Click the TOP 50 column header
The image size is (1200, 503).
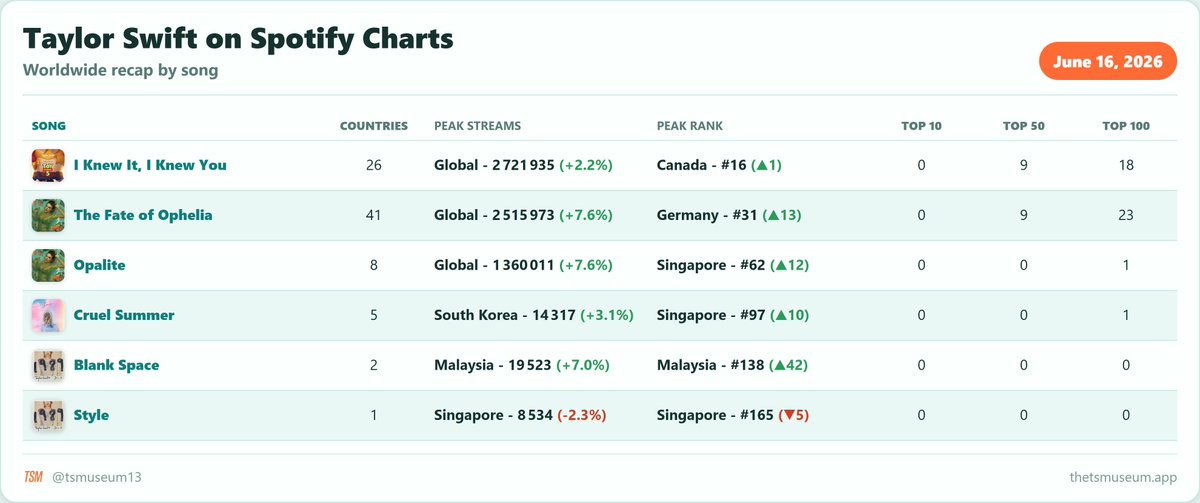1024,126
